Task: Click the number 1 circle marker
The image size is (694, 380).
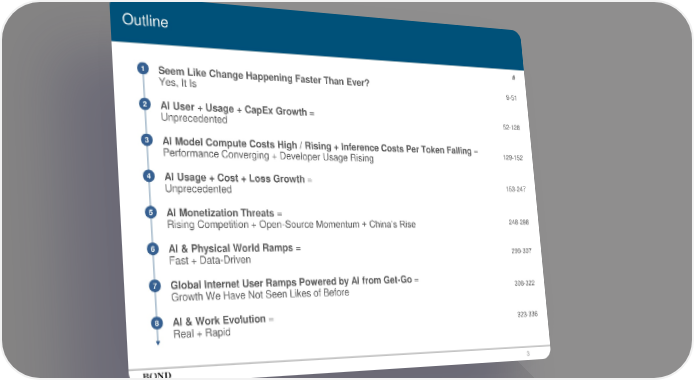Action: point(143,69)
